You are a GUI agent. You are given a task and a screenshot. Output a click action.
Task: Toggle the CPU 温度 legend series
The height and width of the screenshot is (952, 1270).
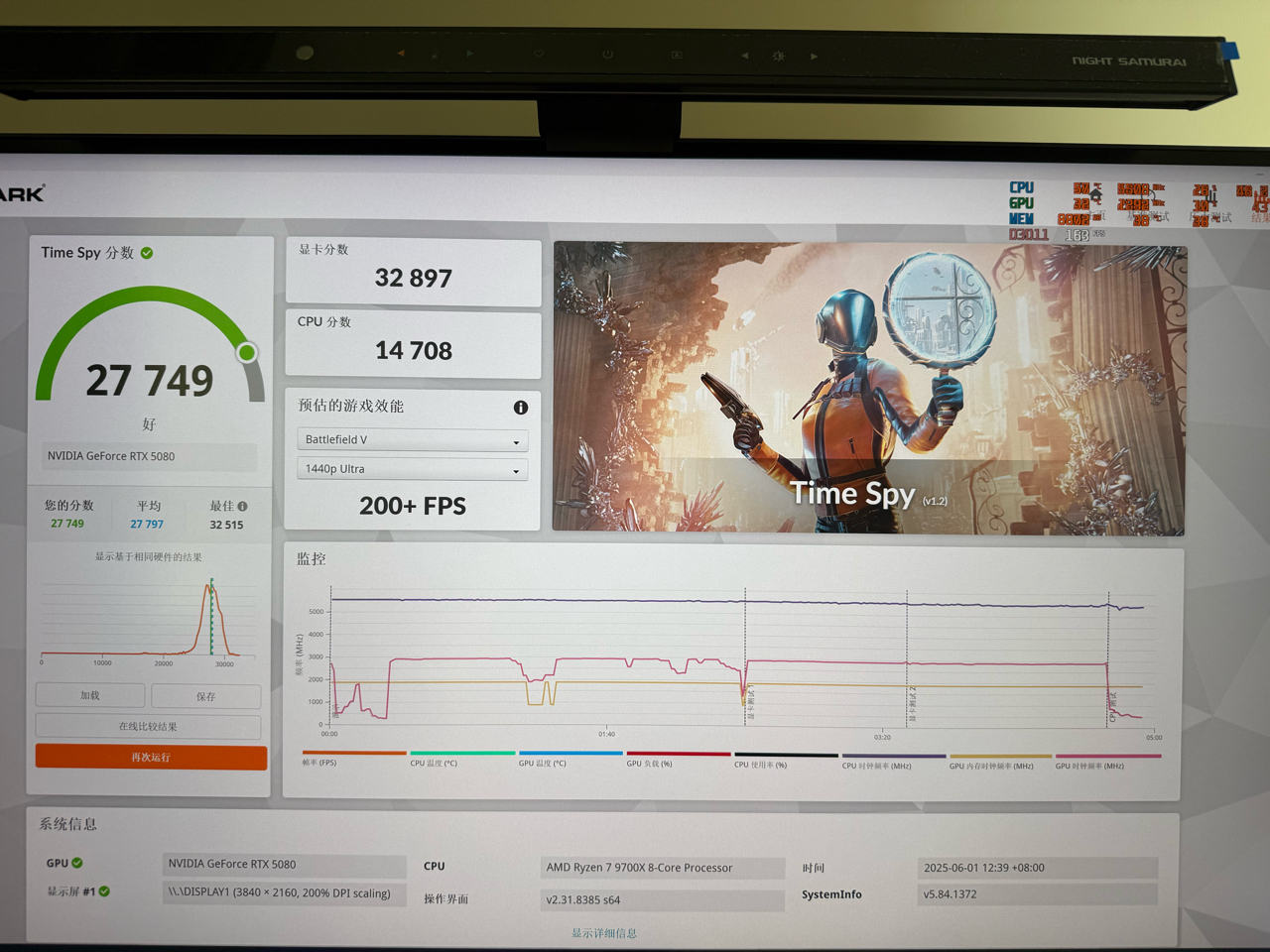click(x=462, y=758)
